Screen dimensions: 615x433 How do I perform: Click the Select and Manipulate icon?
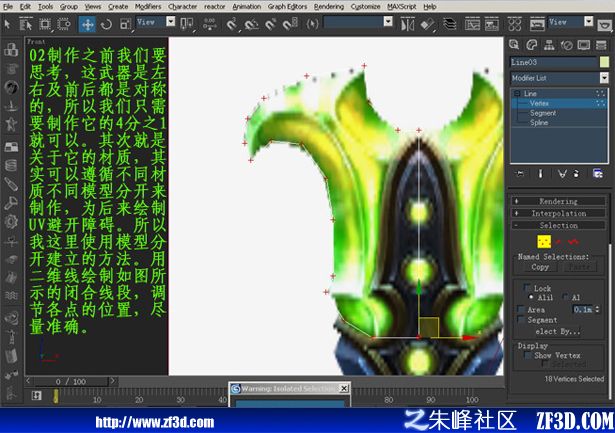pos(210,24)
